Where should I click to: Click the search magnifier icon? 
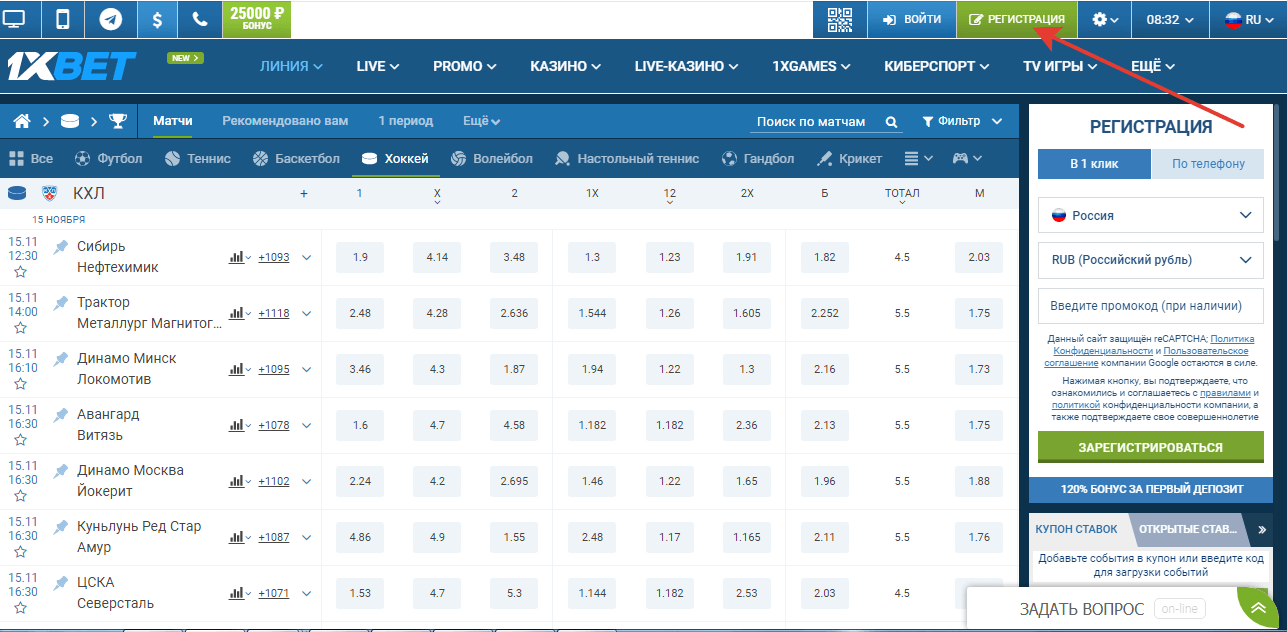[x=891, y=122]
